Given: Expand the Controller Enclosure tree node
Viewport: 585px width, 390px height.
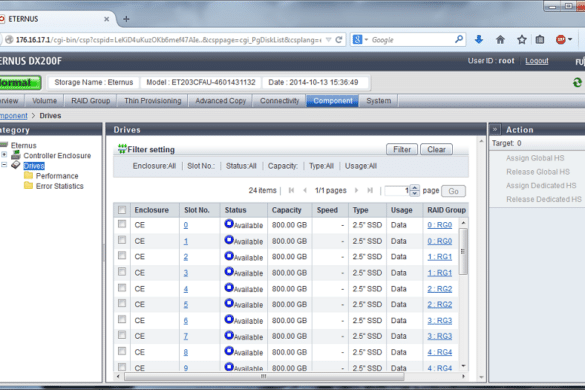Looking at the screenshot, I should [4, 155].
